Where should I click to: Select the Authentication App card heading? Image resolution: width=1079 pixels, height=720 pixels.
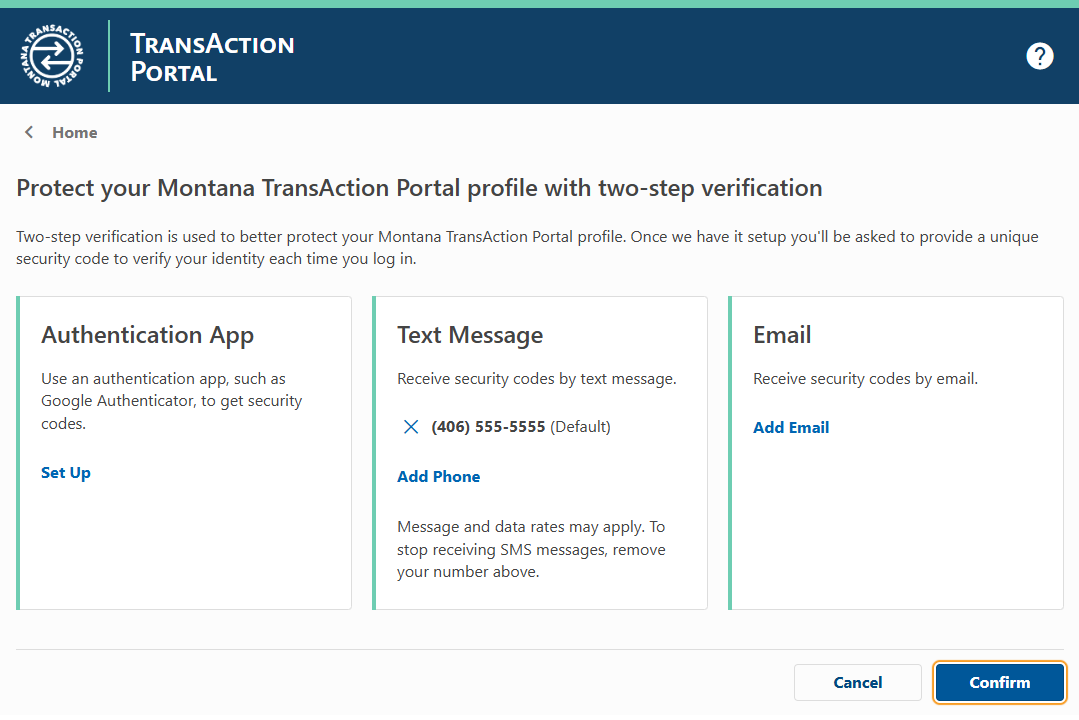click(147, 335)
